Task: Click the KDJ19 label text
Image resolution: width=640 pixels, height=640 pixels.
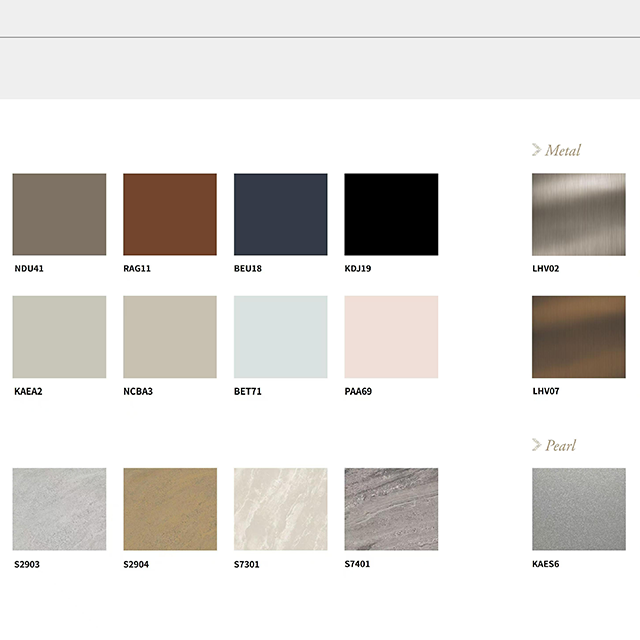Action: pos(358,269)
